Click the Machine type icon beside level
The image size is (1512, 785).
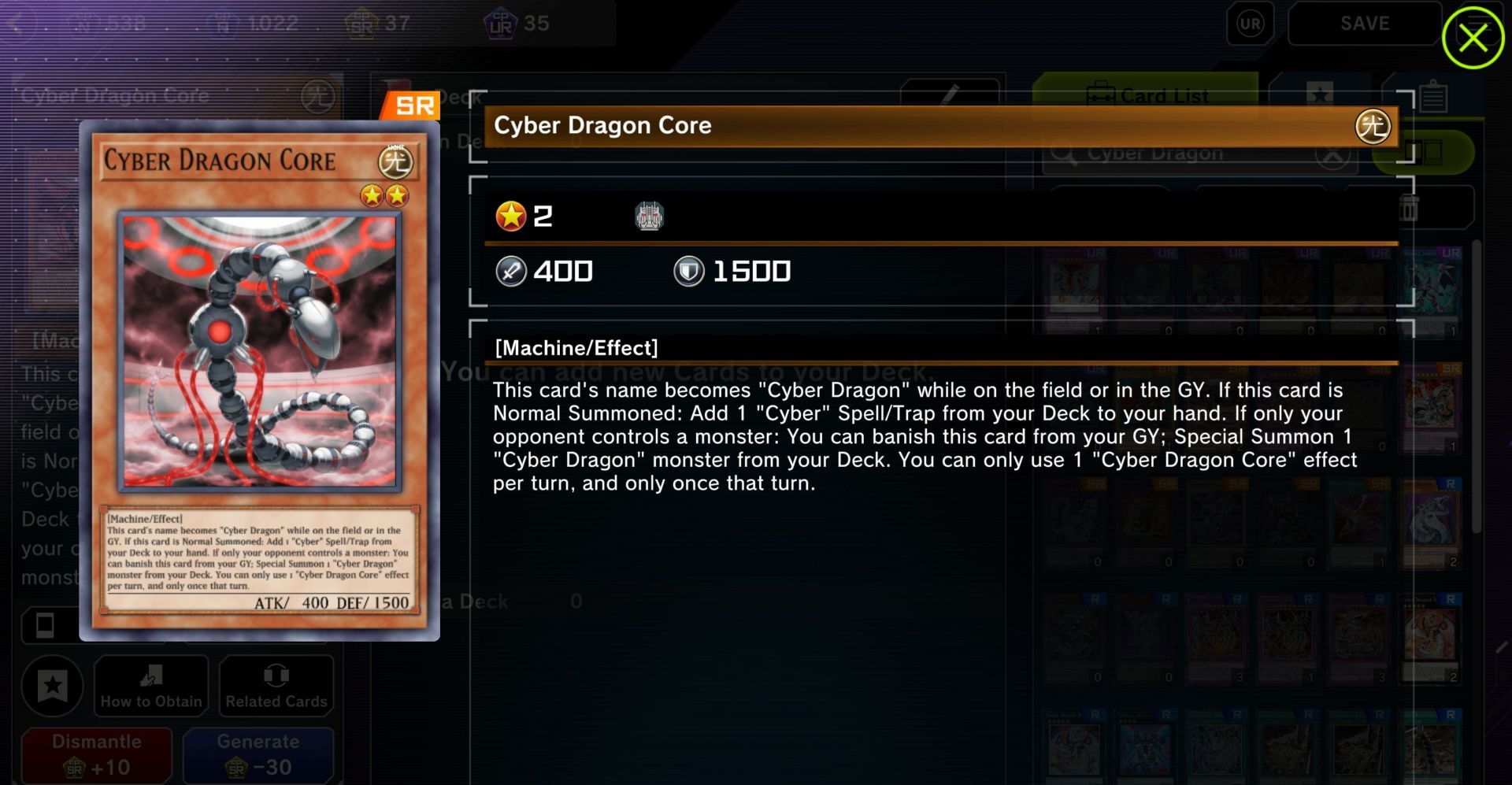tap(649, 216)
